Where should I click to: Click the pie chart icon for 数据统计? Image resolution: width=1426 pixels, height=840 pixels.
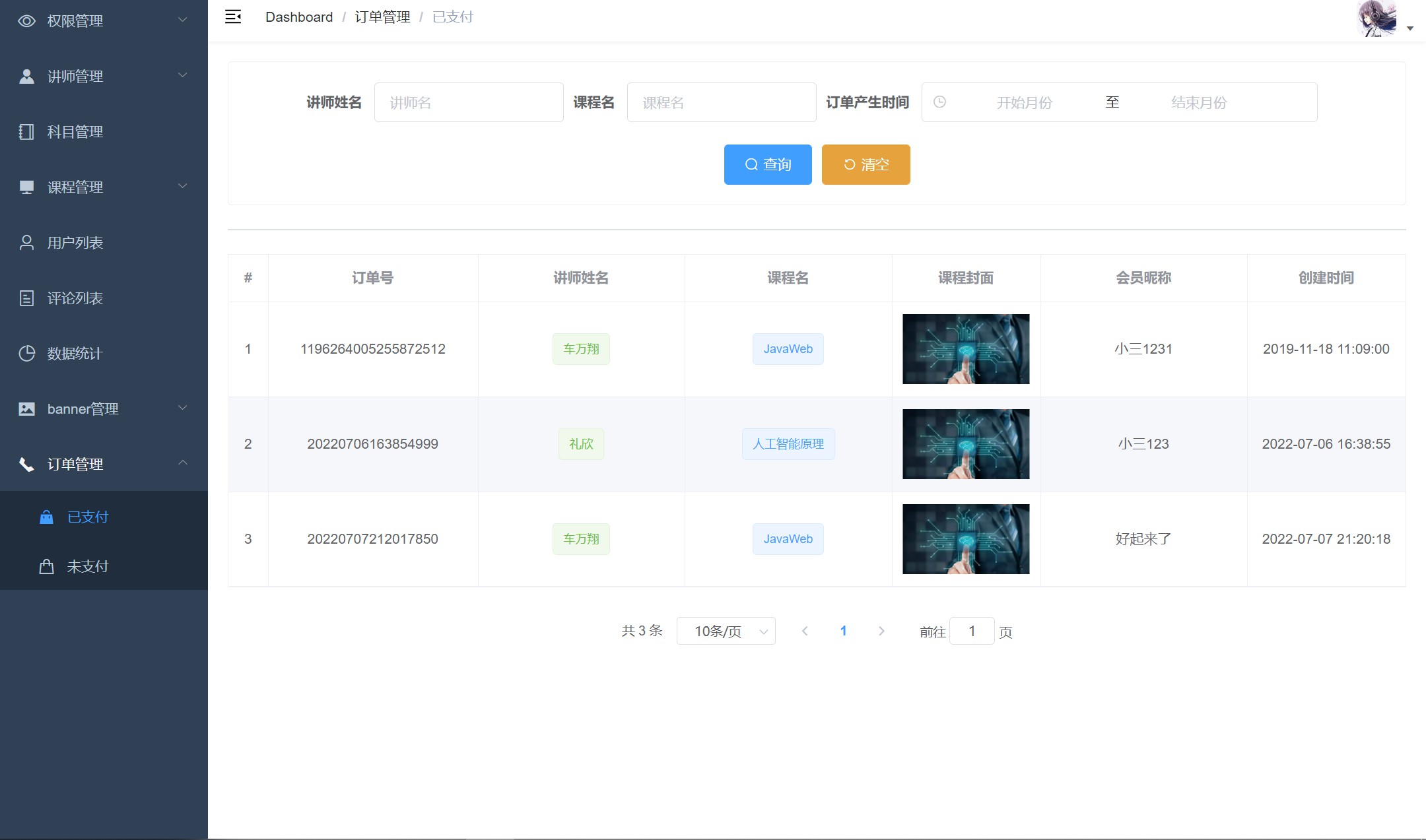(26, 354)
